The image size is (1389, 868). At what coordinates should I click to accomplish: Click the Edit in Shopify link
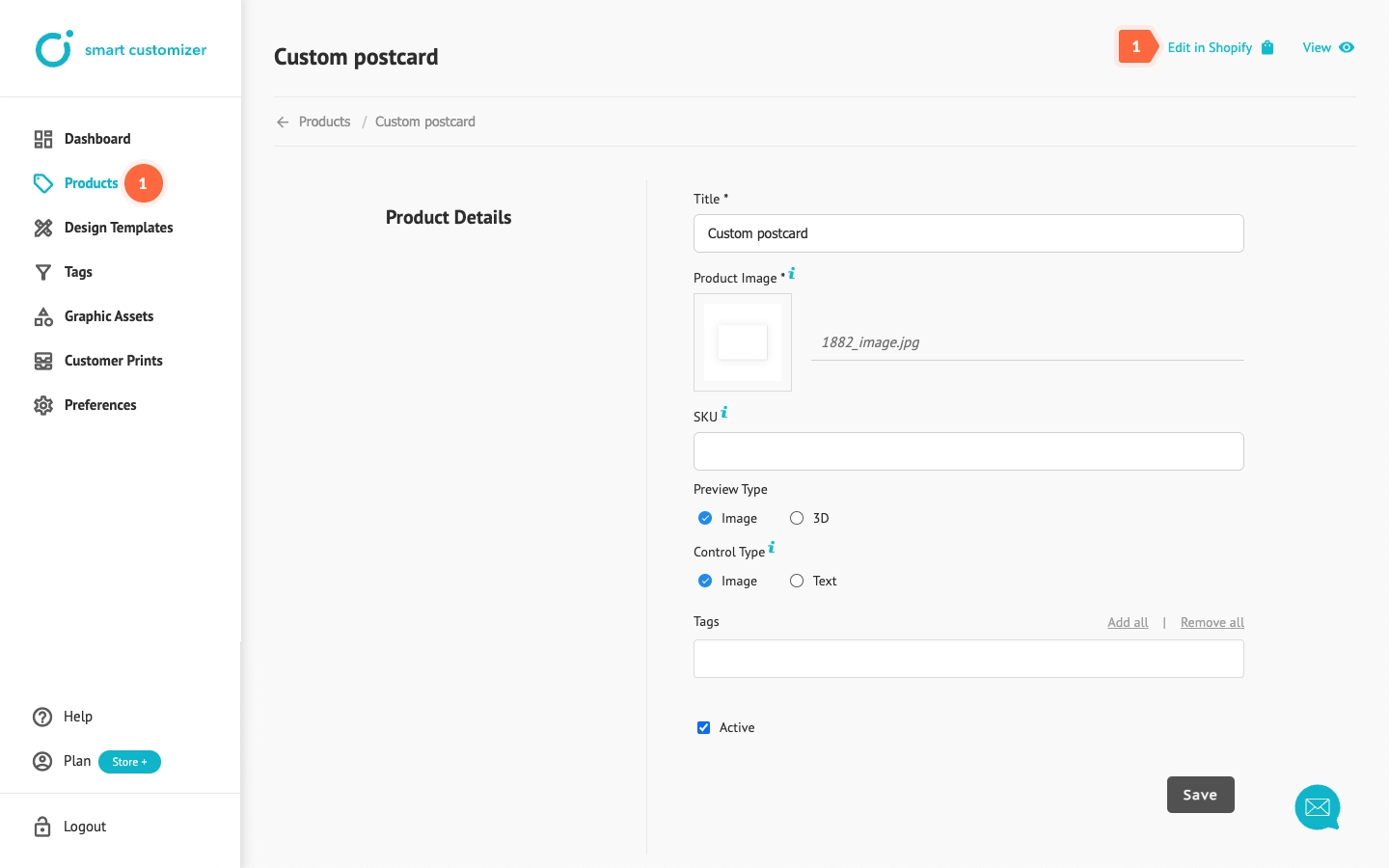tap(1210, 47)
